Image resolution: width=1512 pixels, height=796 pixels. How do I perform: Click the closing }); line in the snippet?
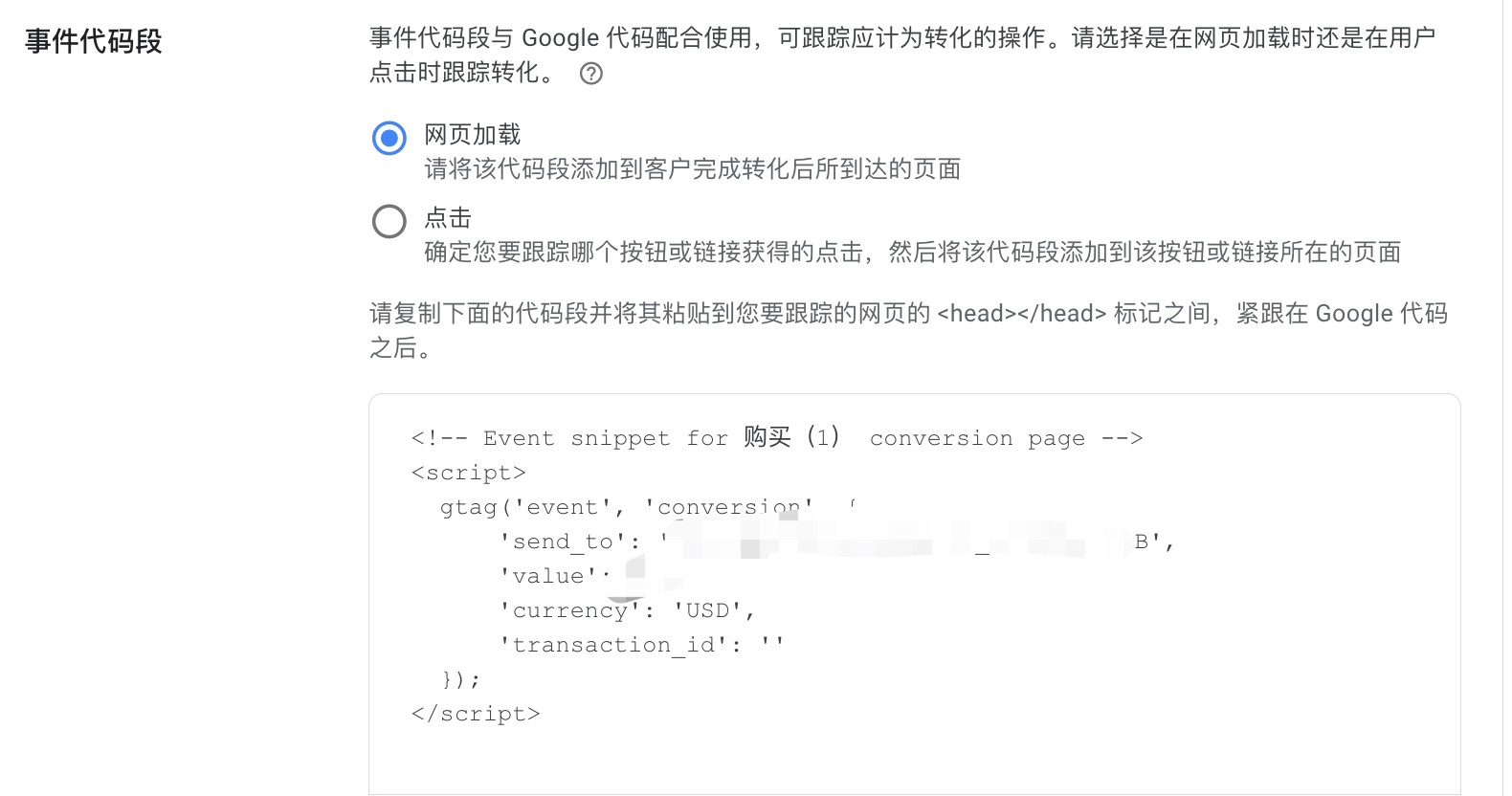(x=460, y=678)
